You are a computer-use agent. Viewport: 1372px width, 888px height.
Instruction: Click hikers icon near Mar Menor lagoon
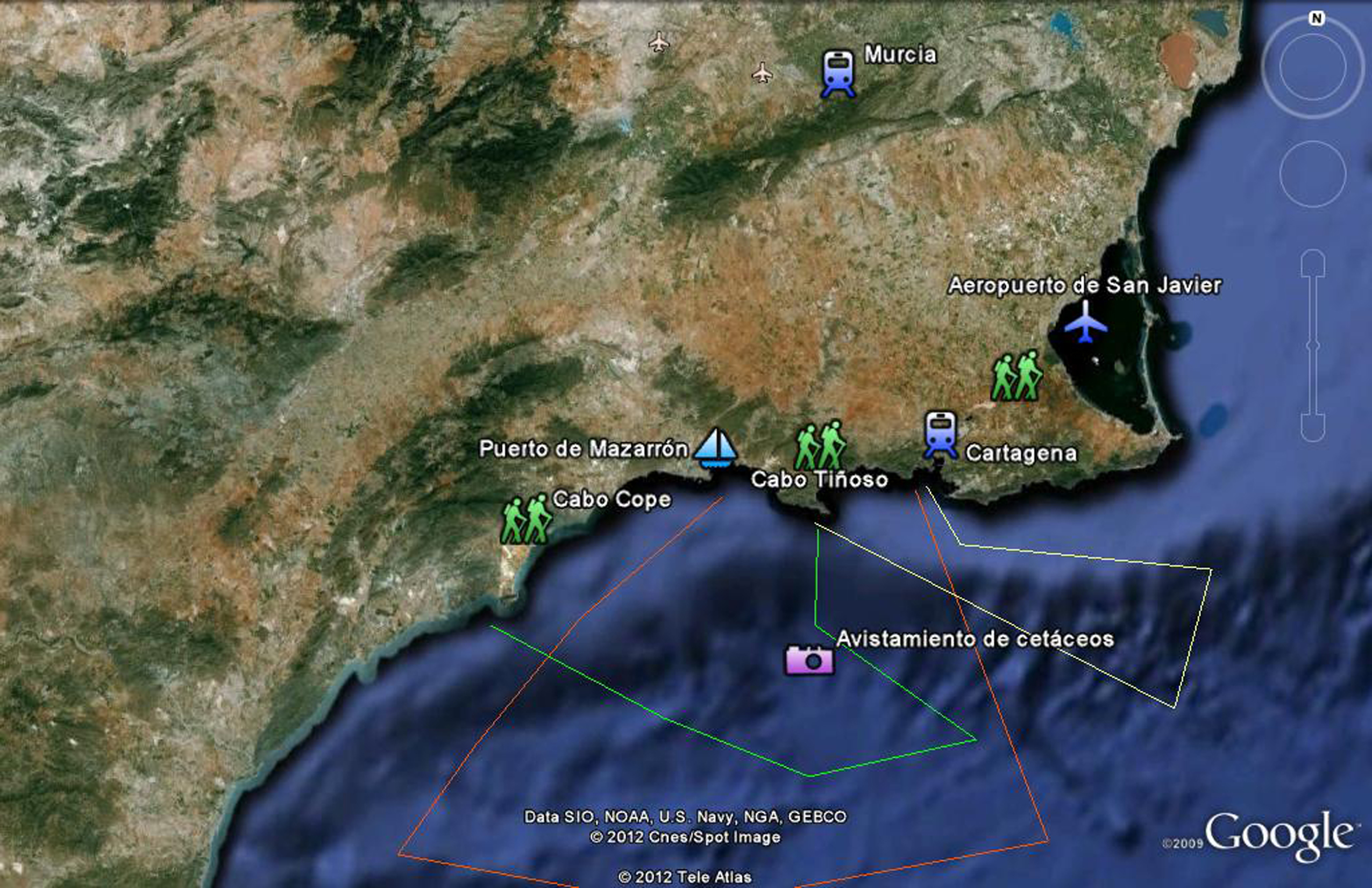coord(1016,376)
